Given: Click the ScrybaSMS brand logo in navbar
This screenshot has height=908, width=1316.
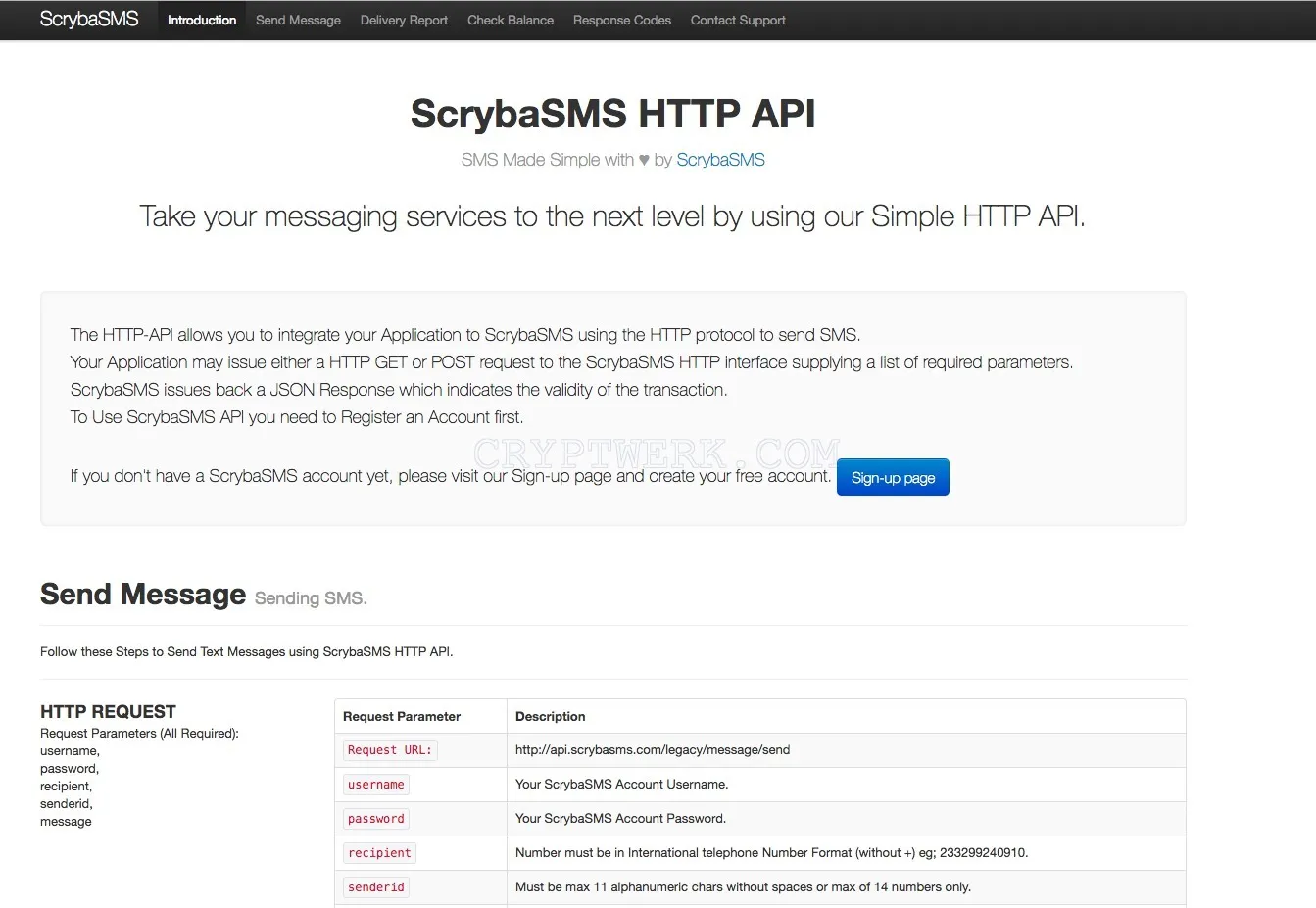Looking at the screenshot, I should 89,20.
